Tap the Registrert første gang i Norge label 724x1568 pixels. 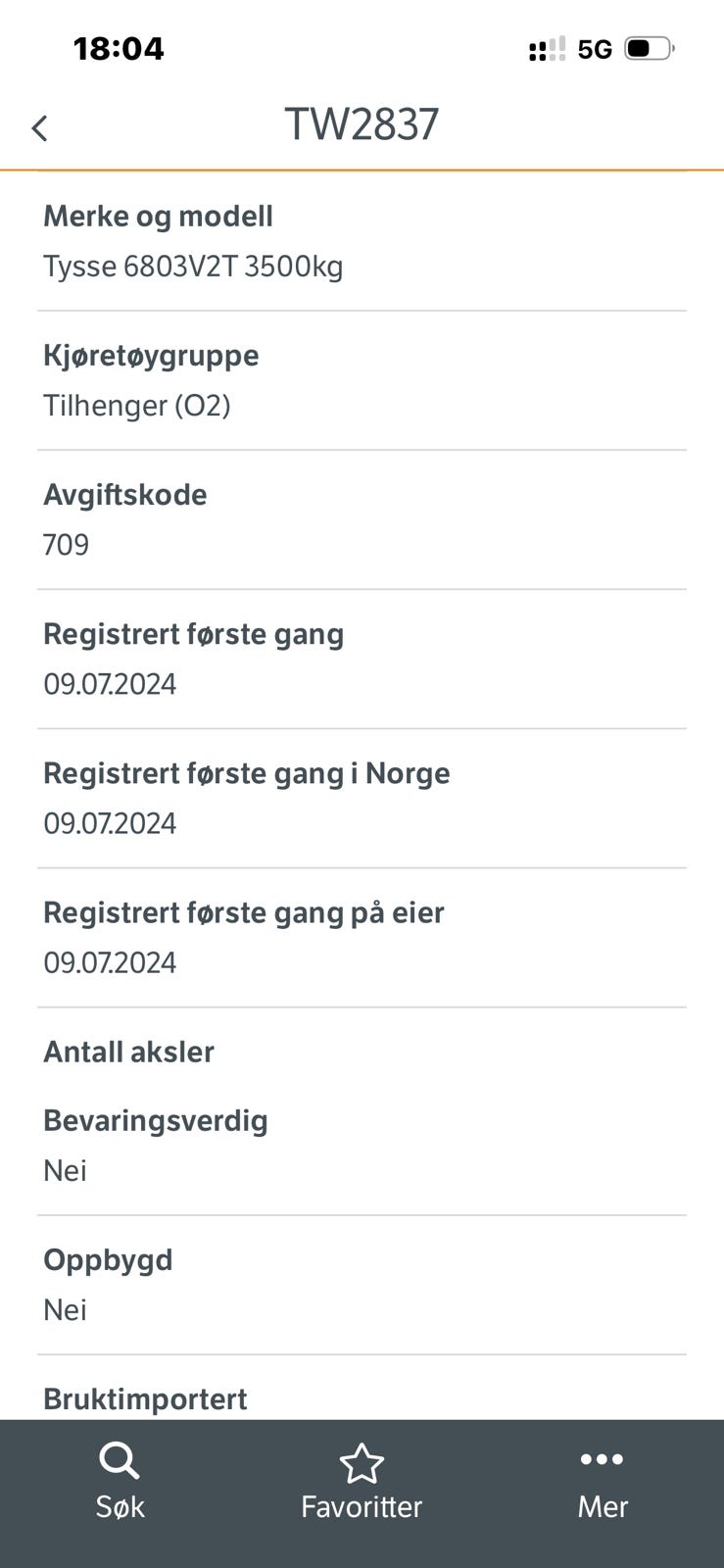pos(247,773)
